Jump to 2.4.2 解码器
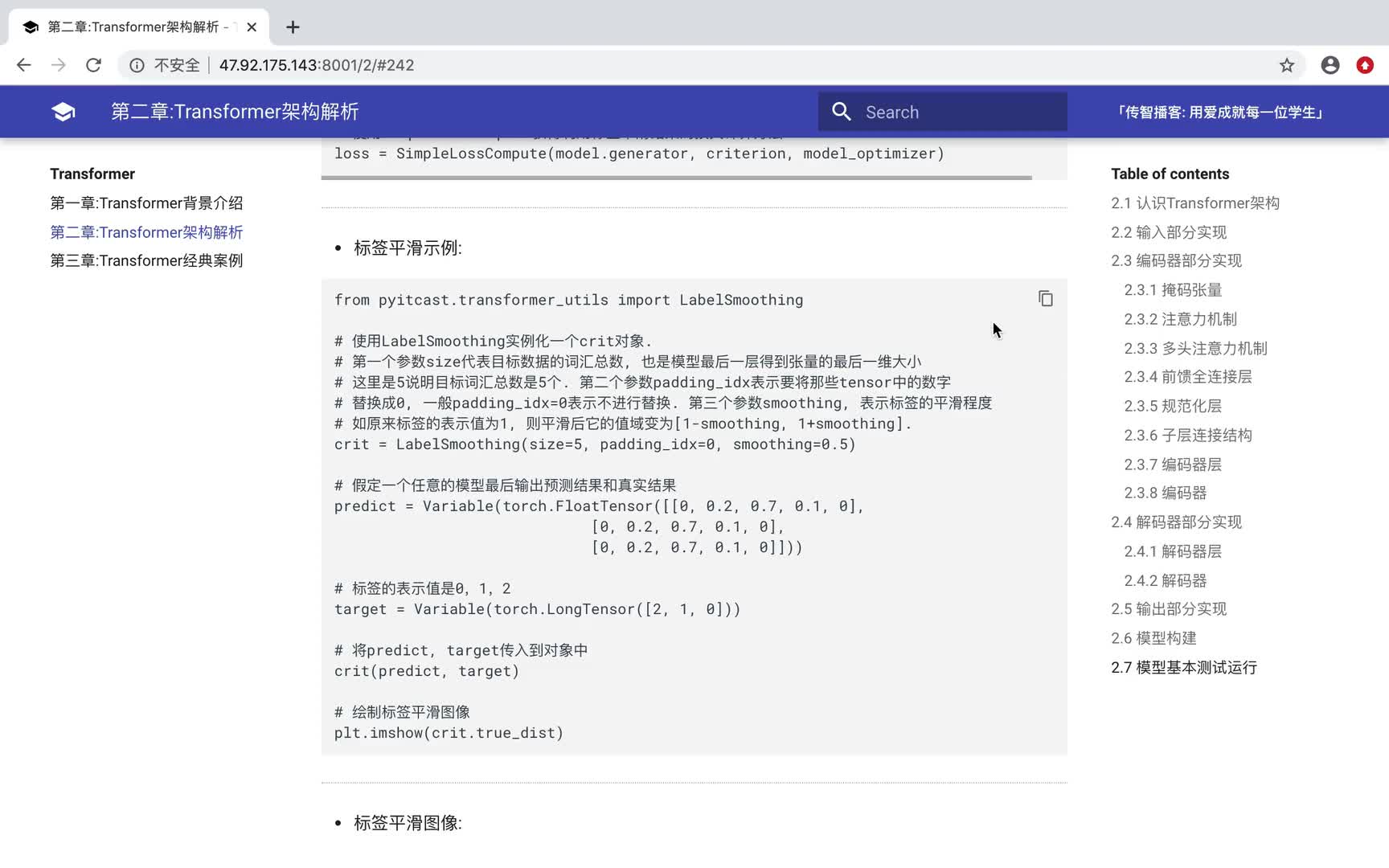This screenshot has width=1389, height=868. [x=1165, y=580]
